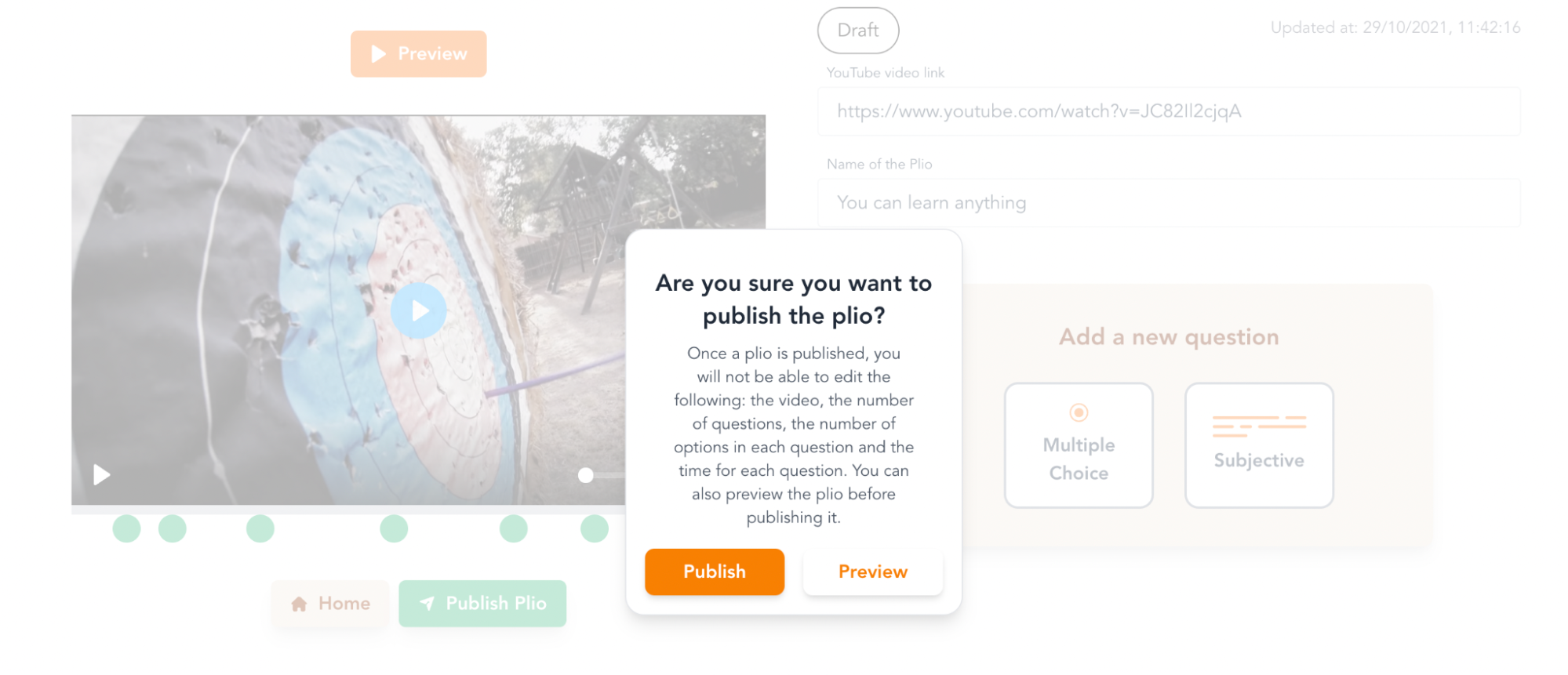Click the paper plane icon on Publish Plio
1568x675 pixels.
(x=427, y=603)
